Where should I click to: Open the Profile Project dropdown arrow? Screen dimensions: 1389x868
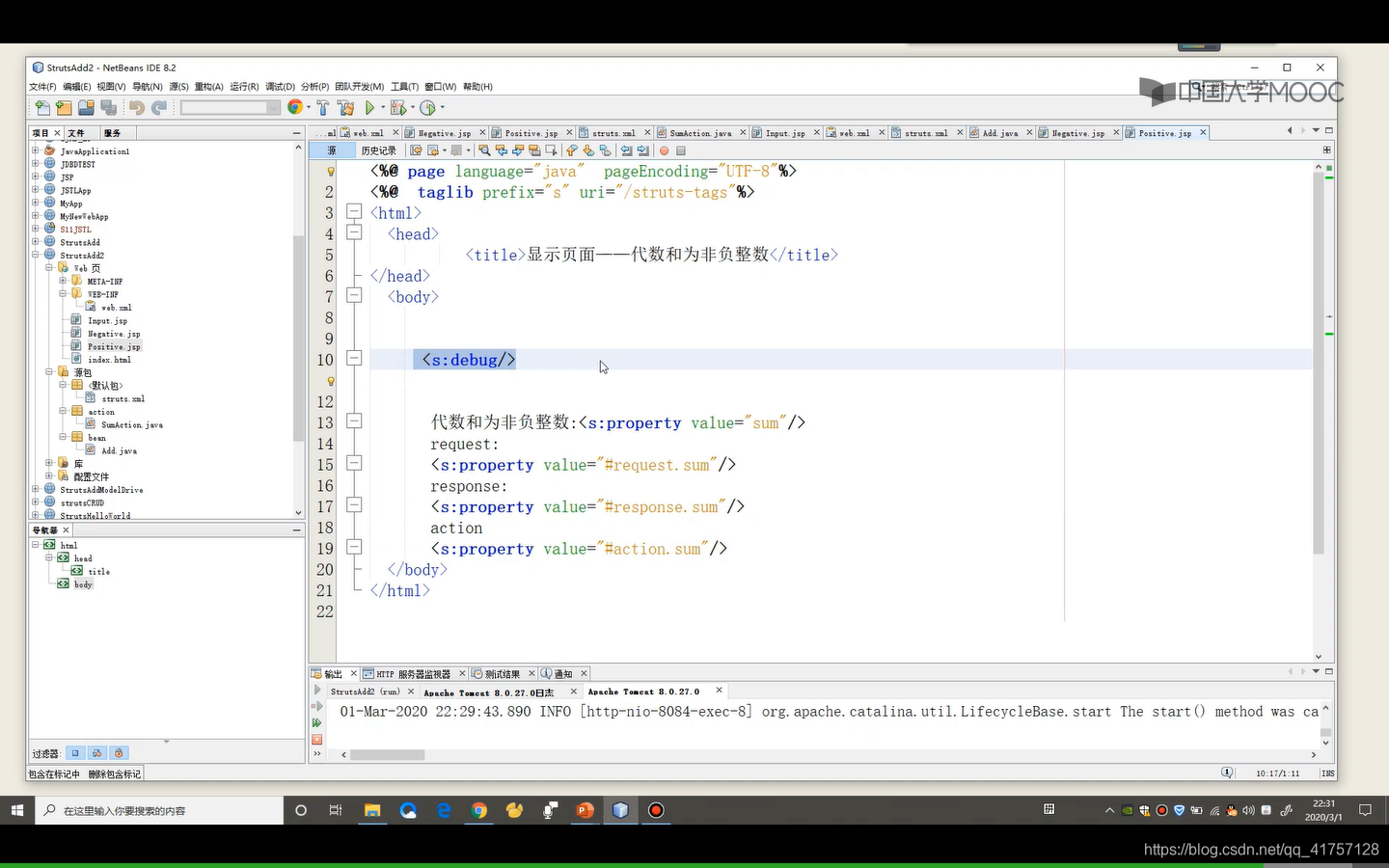click(443, 108)
